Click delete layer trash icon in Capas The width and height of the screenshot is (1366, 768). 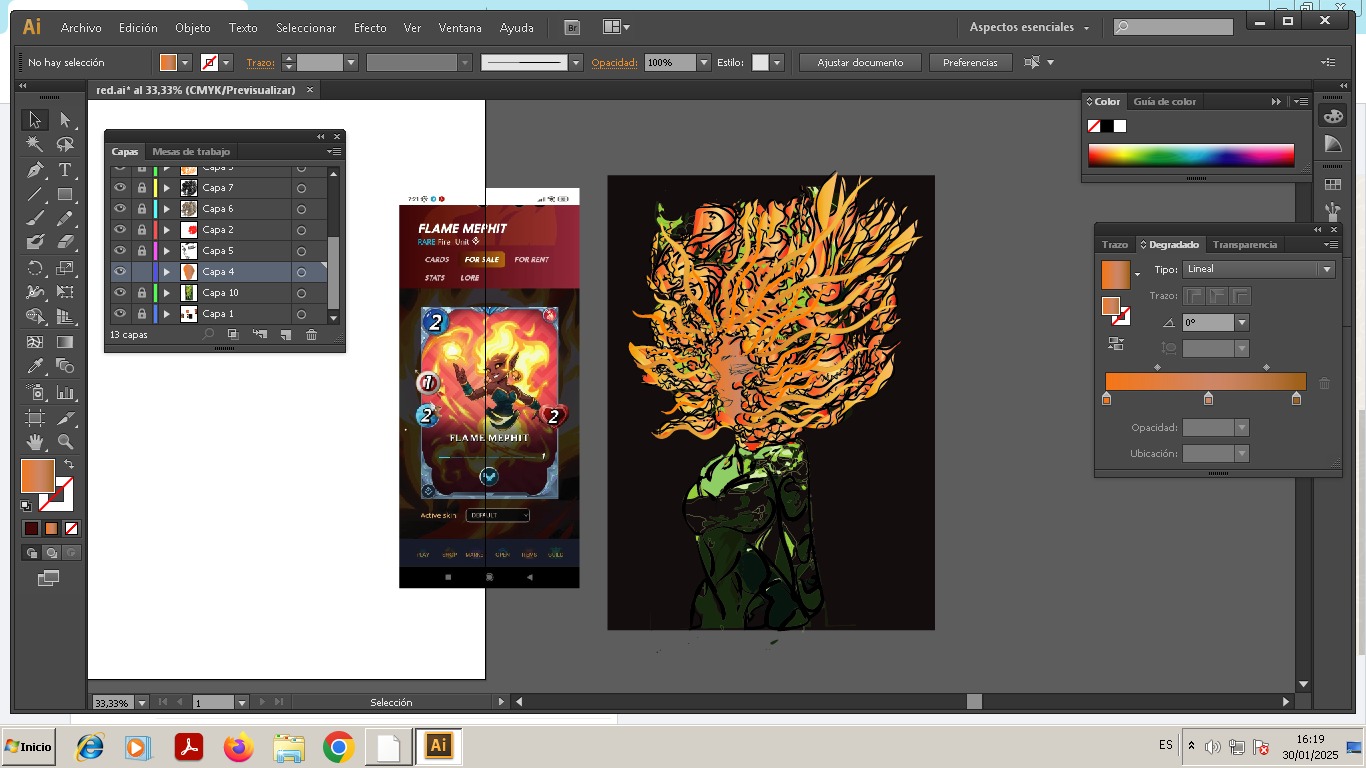tap(311, 335)
